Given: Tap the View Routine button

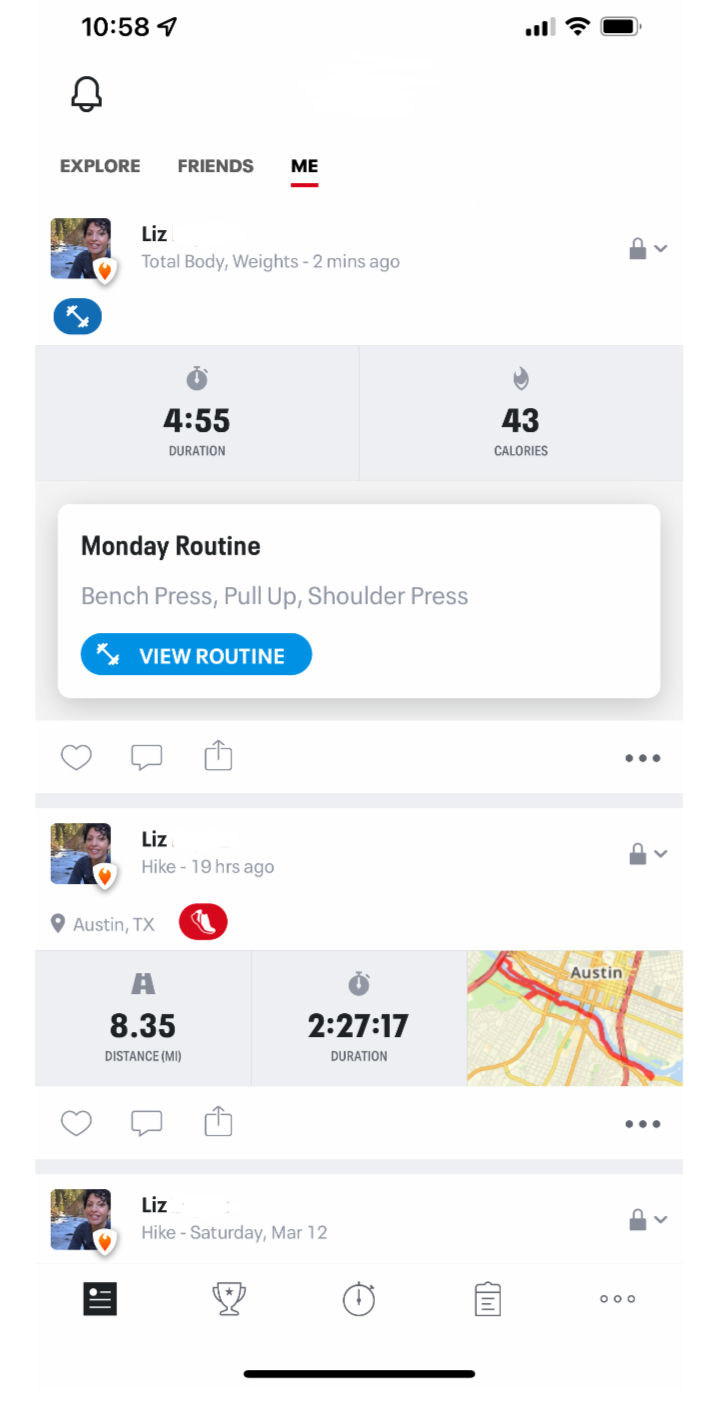Looking at the screenshot, I should click(x=196, y=656).
